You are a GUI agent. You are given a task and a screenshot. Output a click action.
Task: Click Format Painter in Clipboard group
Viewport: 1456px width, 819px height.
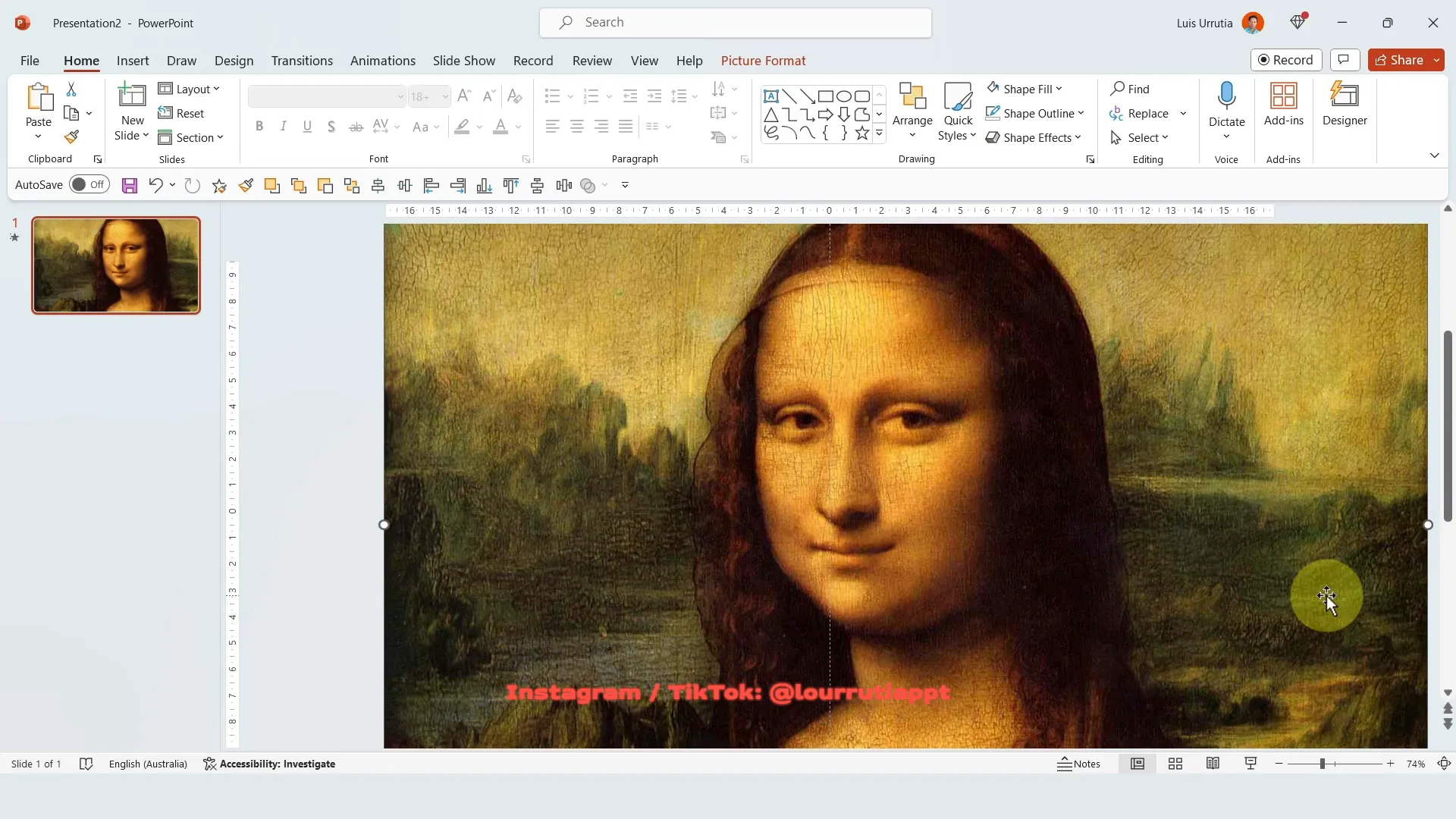pos(71,137)
